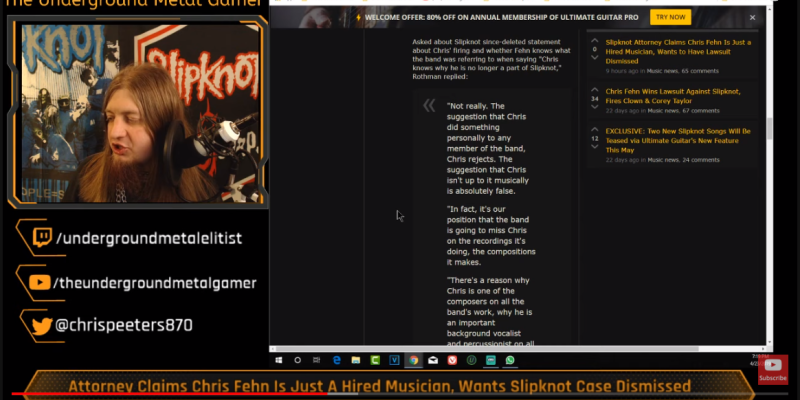Click the paragraph beginning "There's a reason why"

[x=490, y=312]
